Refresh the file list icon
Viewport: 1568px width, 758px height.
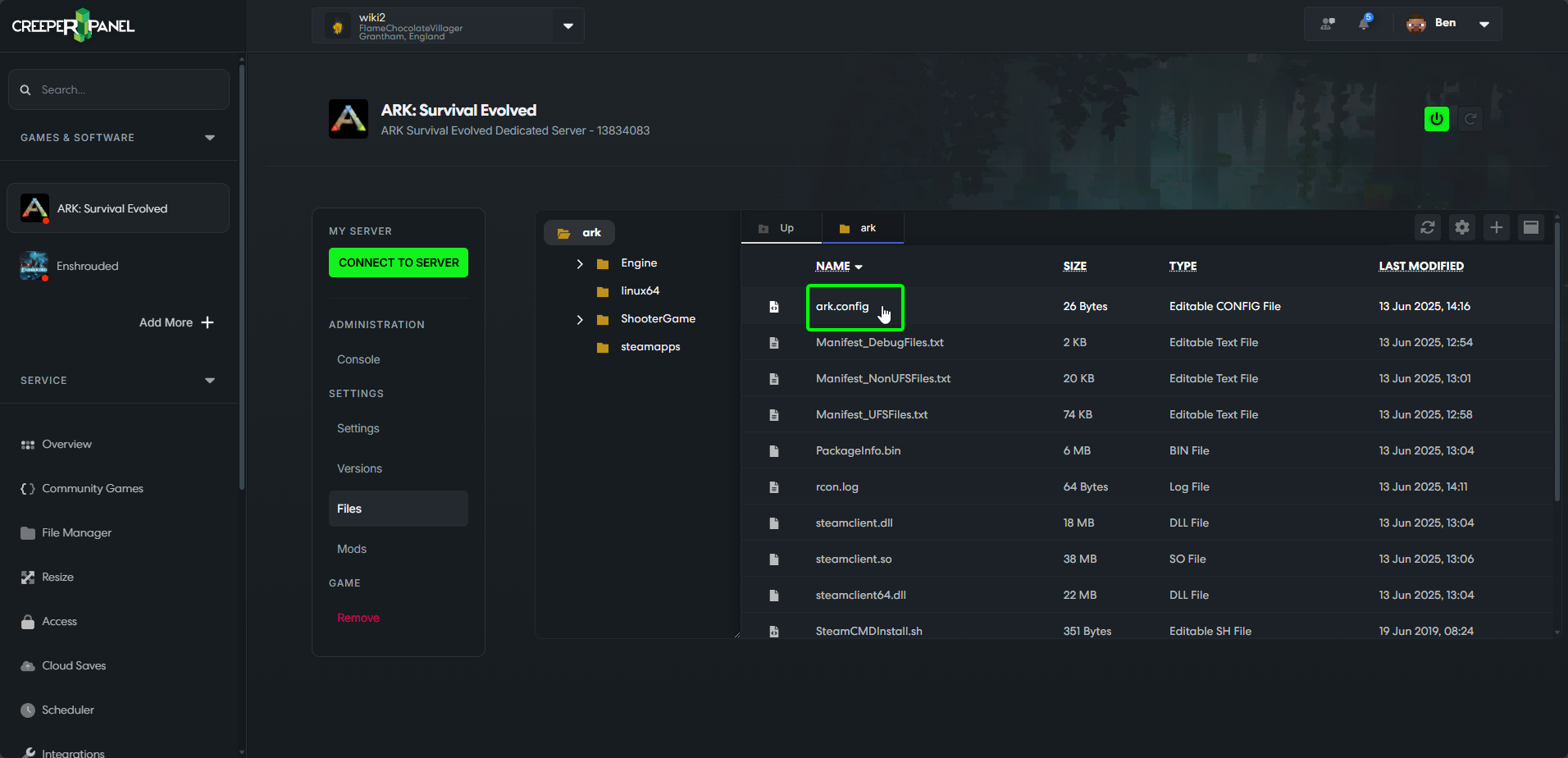coord(1428,227)
